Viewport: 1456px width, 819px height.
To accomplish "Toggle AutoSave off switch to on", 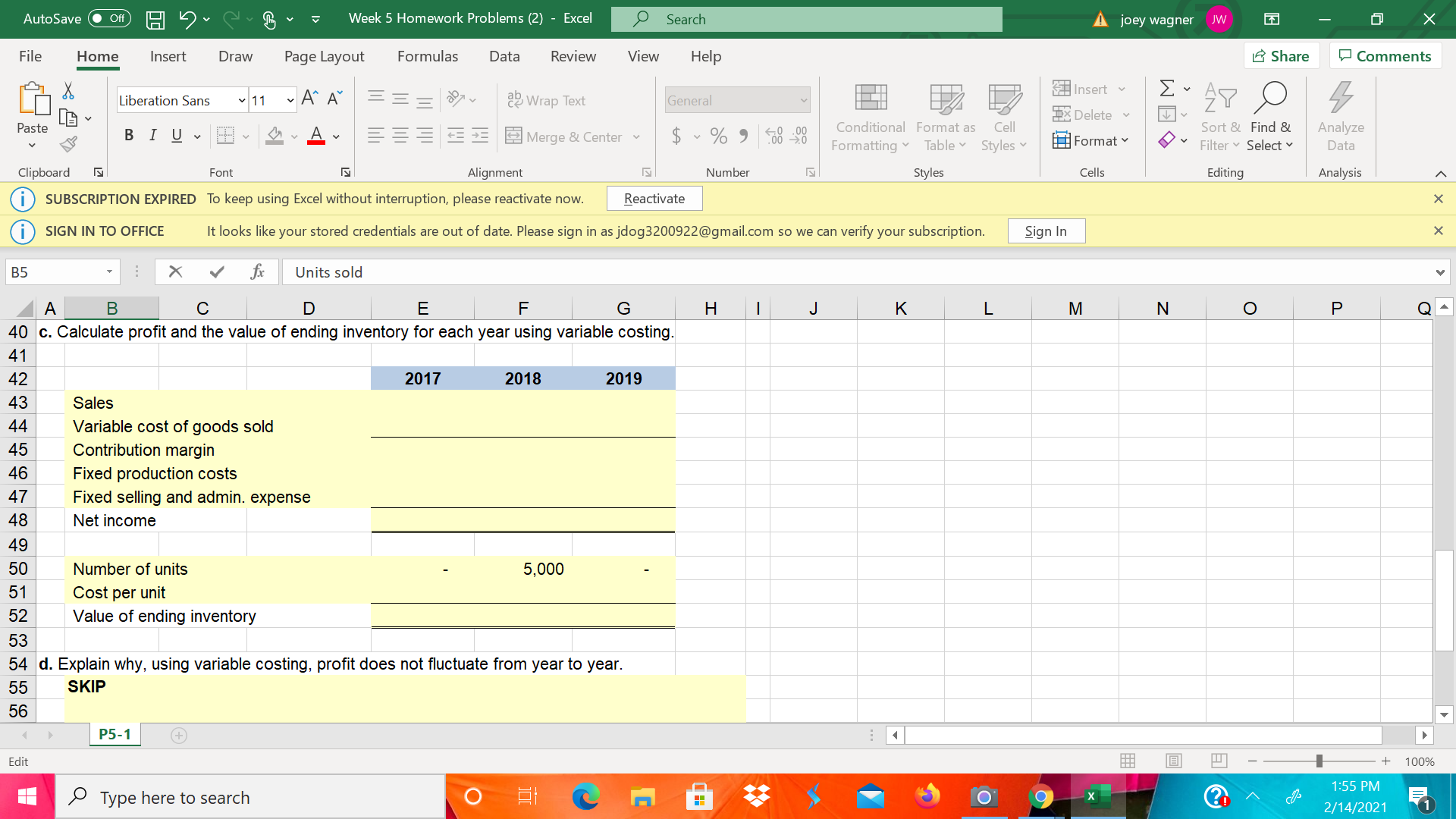I will 108,19.
